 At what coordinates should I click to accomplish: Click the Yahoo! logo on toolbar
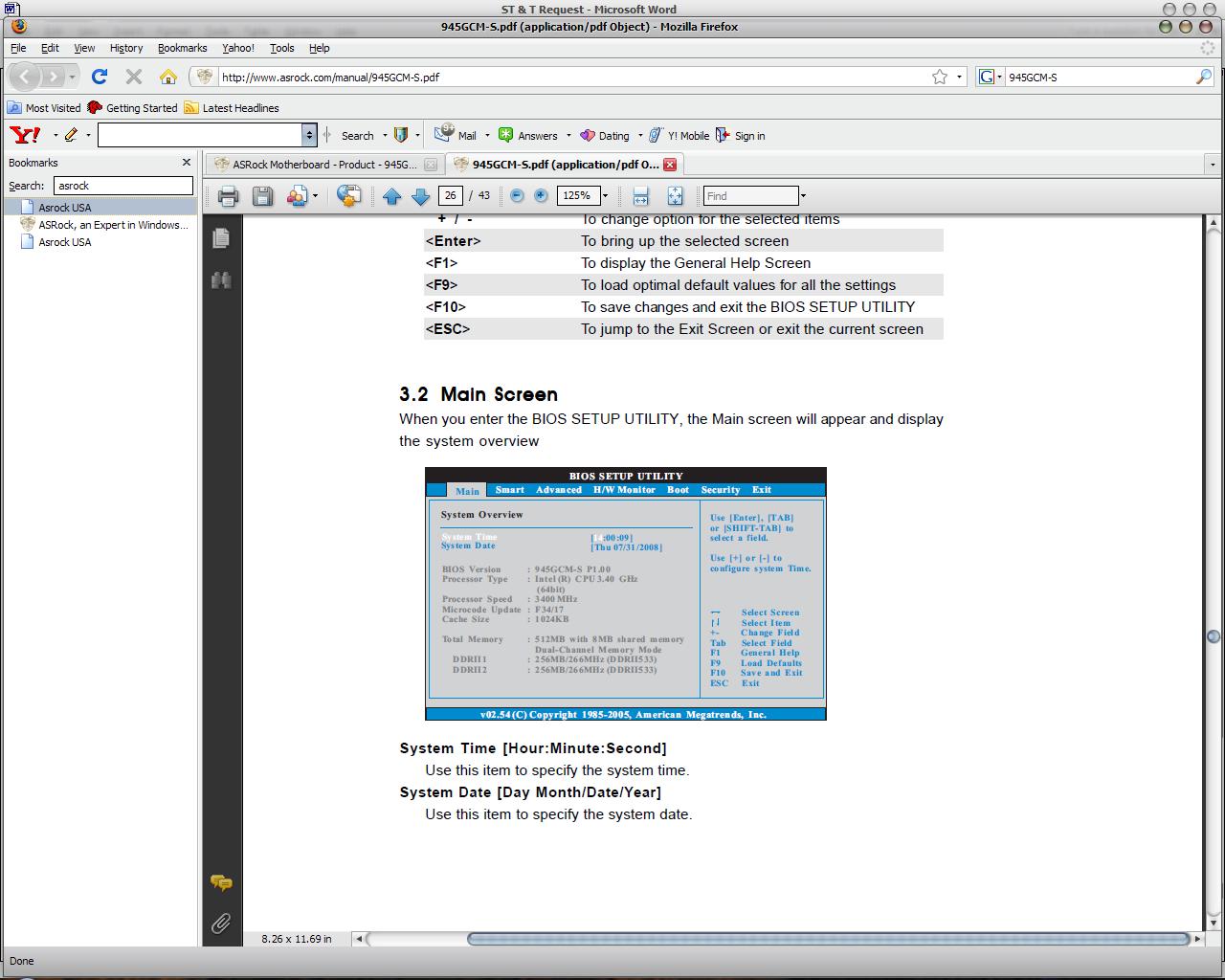point(26,135)
